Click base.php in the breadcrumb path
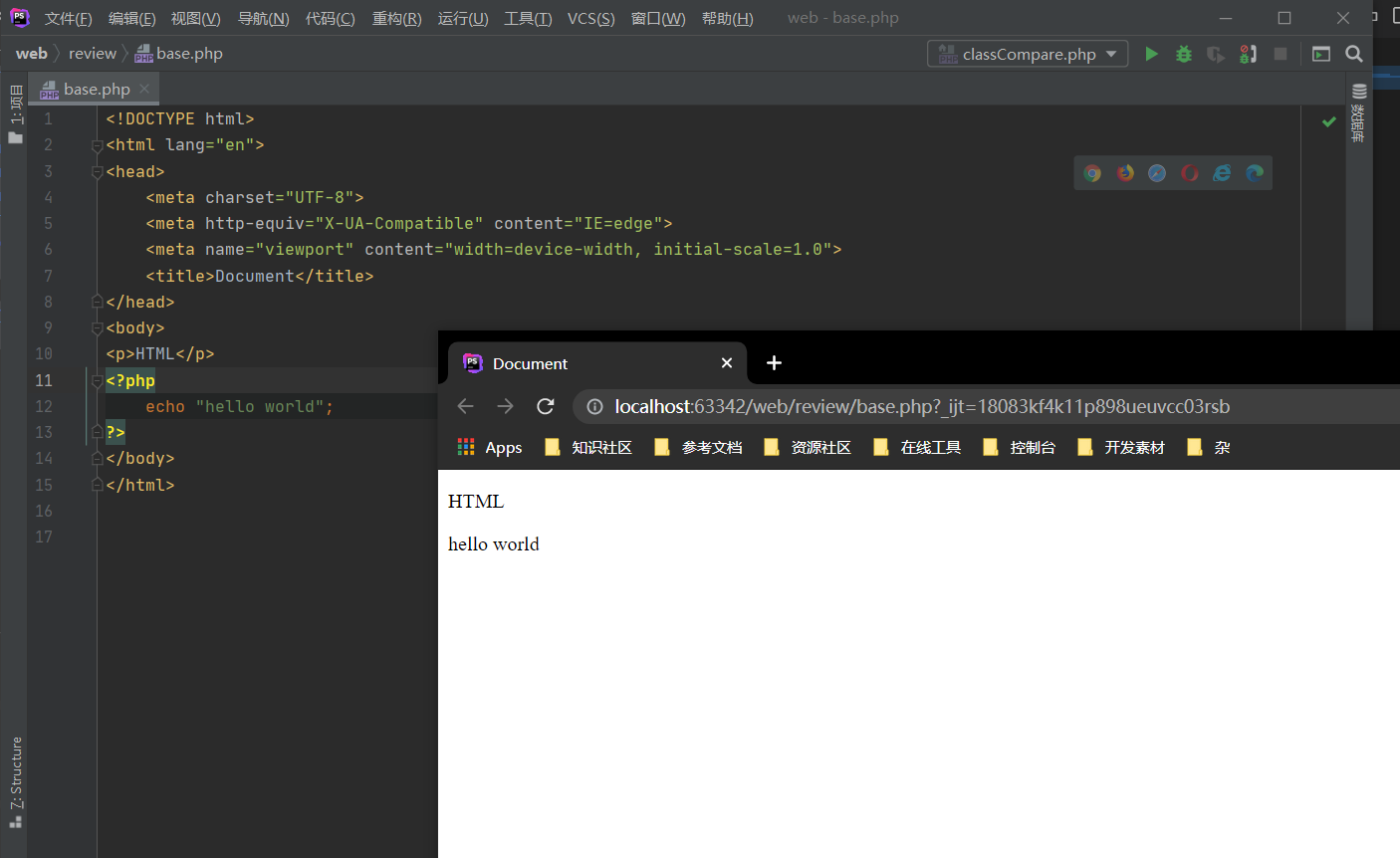This screenshot has width=1400, height=858. [179, 54]
